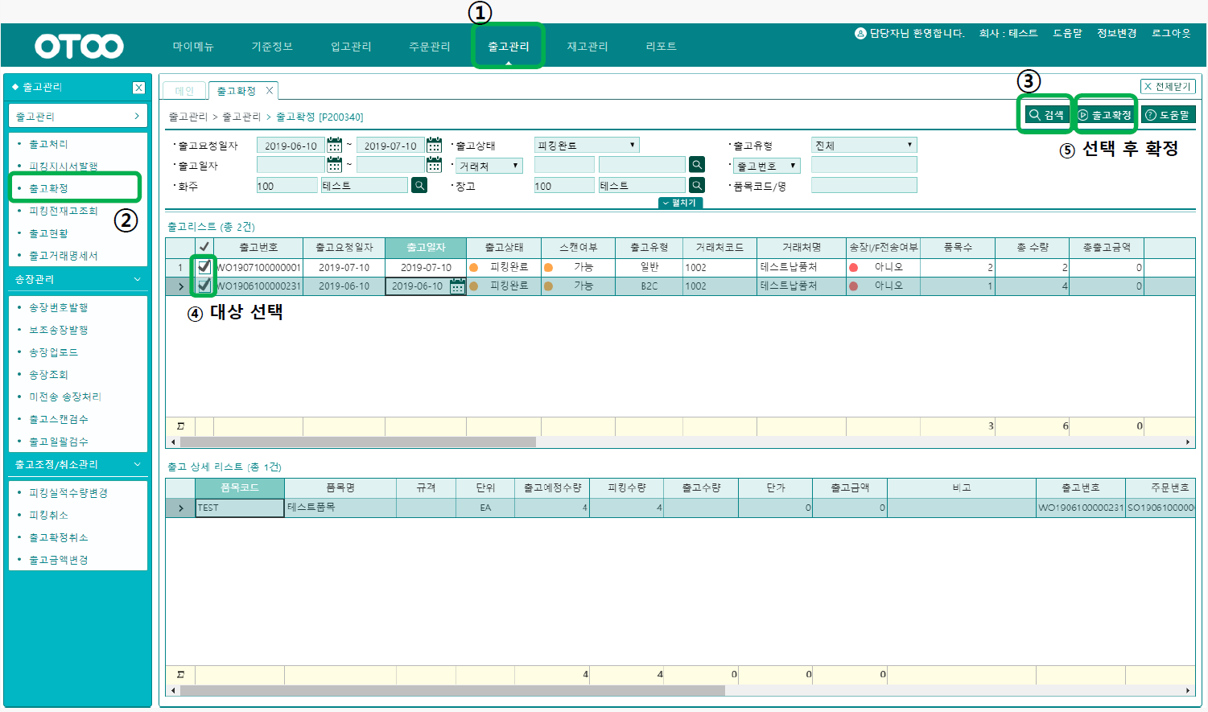This screenshot has width=1208, height=712.
Task: Open calendar picker for 출고일자 start date
Action: point(334,165)
